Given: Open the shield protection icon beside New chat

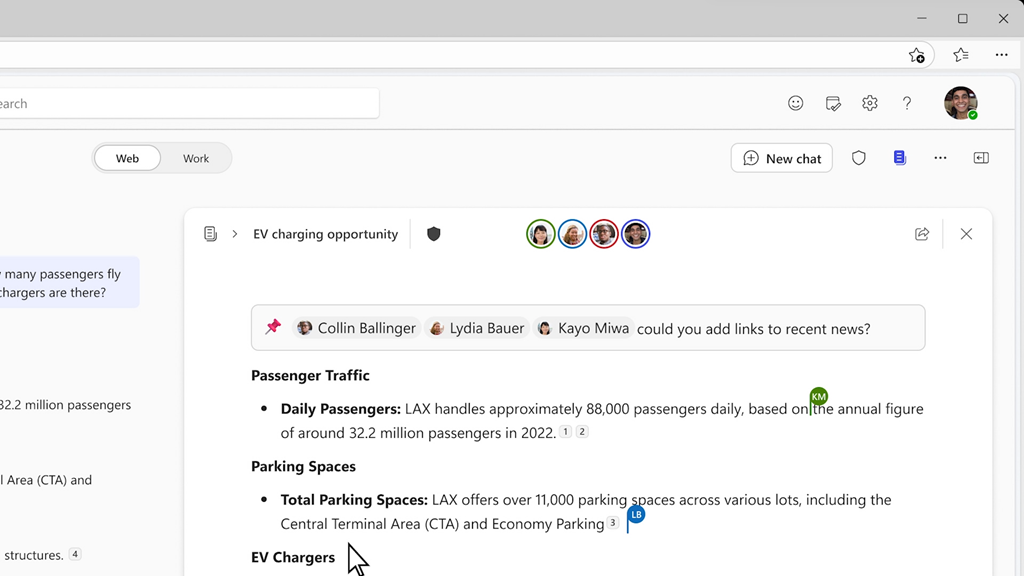Looking at the screenshot, I should coord(859,158).
